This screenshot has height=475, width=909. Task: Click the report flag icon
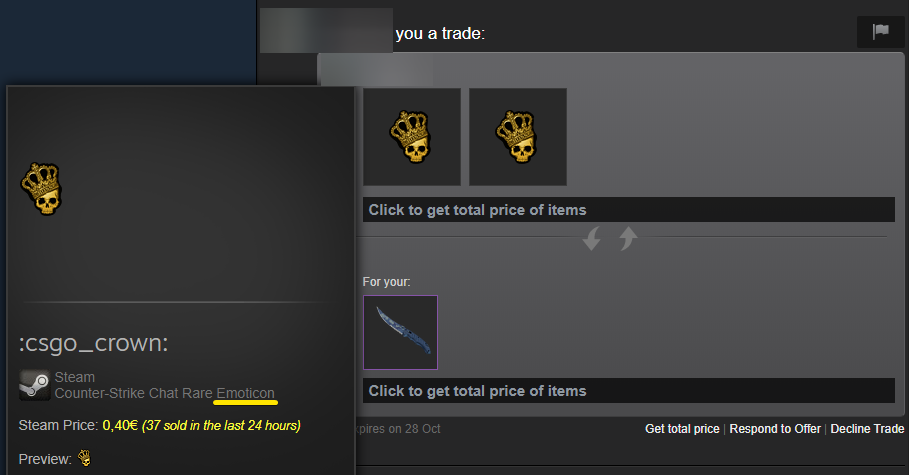(x=880, y=32)
